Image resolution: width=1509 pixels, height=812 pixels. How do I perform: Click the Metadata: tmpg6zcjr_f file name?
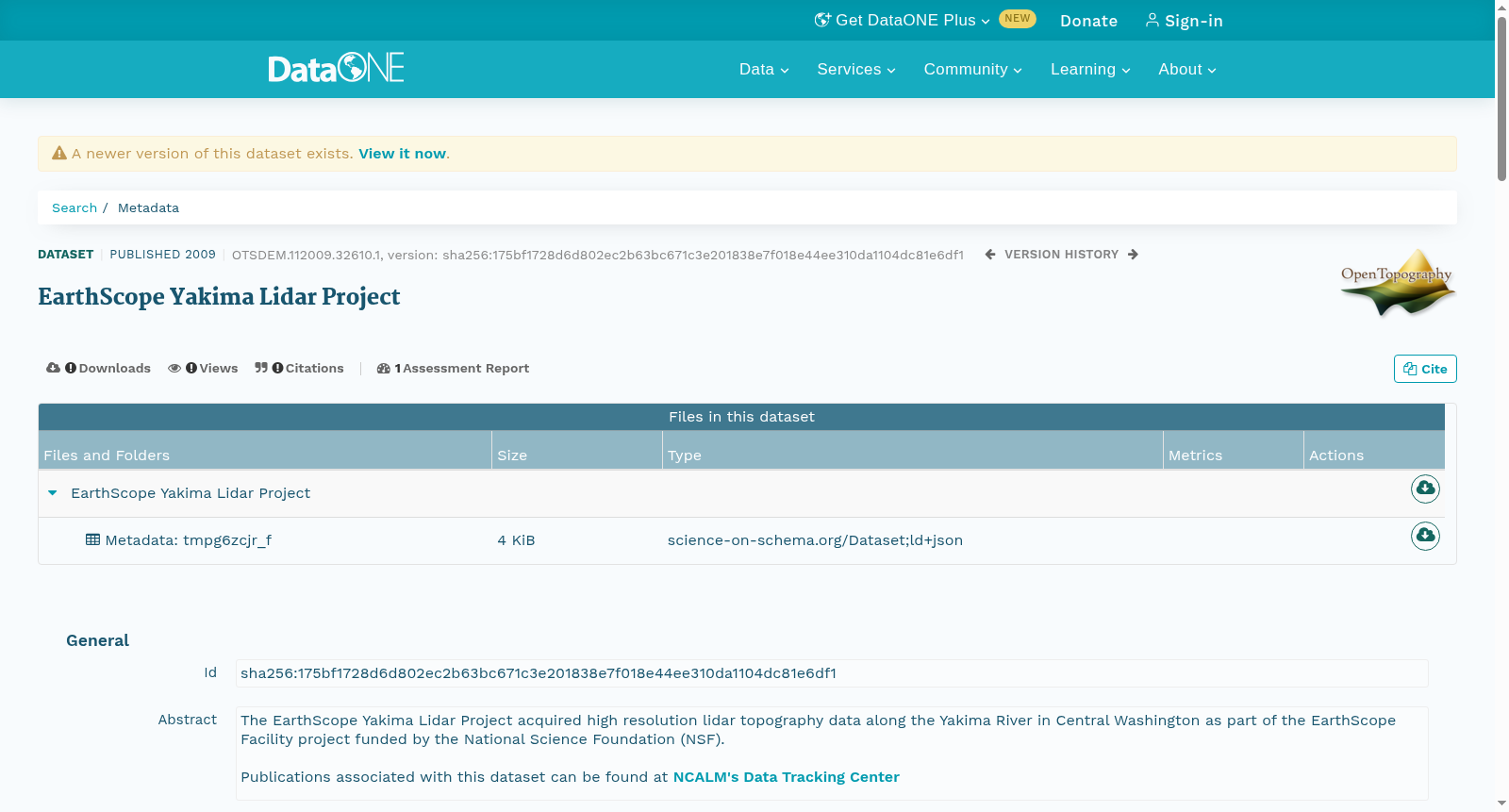188,540
